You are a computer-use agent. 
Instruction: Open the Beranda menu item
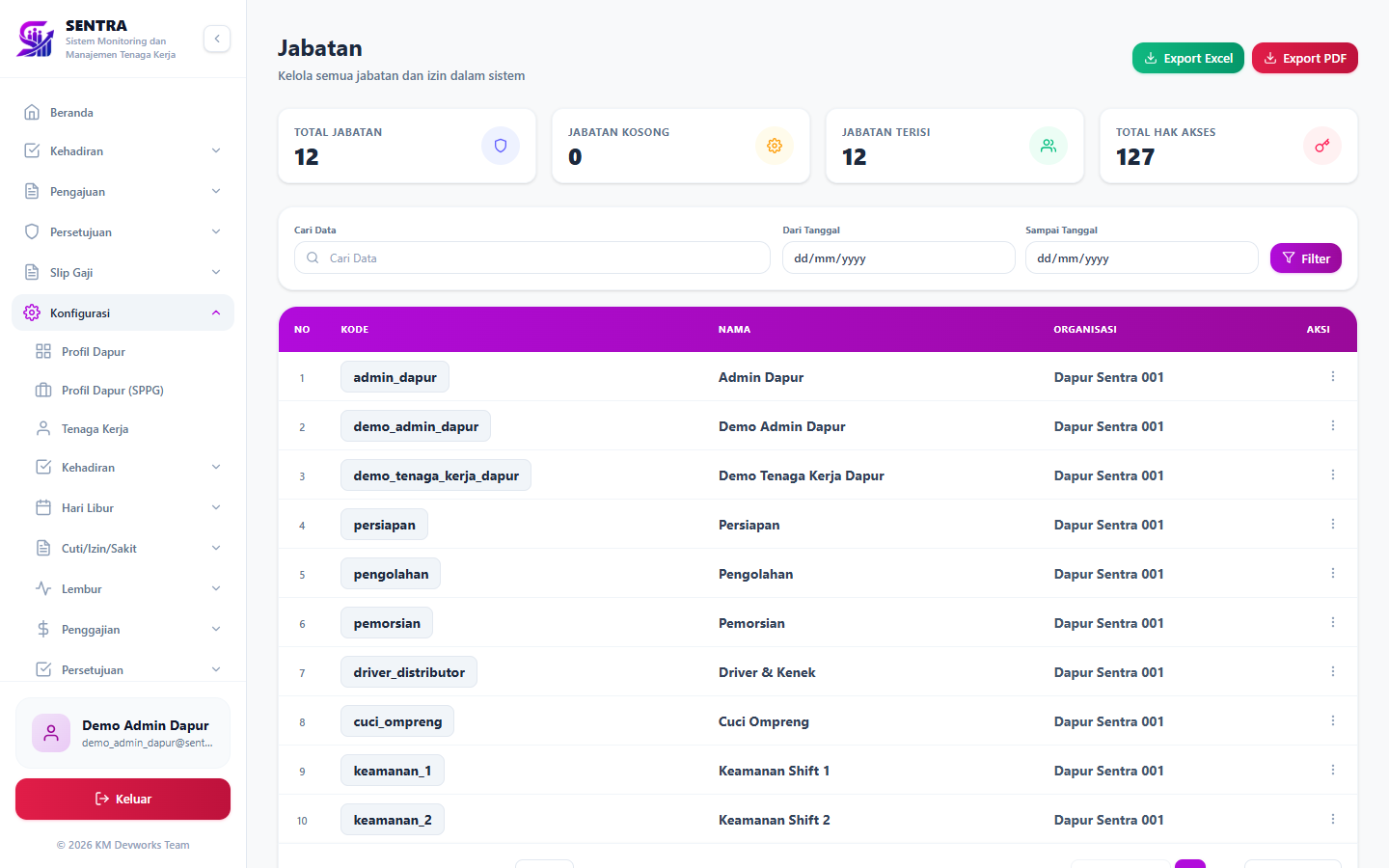123,112
